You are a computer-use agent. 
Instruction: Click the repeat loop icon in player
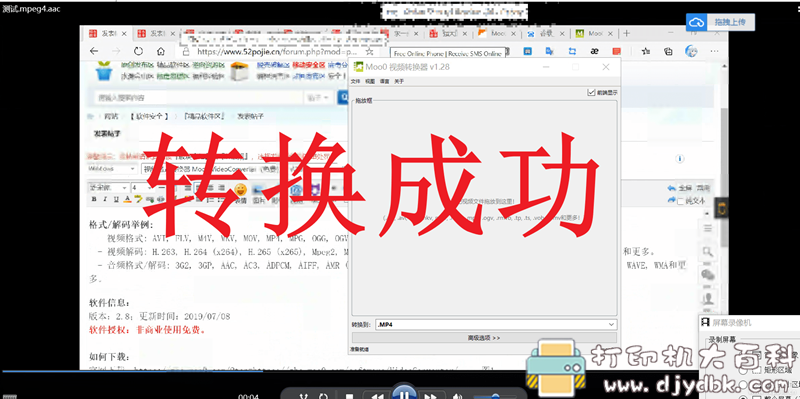click(323, 396)
